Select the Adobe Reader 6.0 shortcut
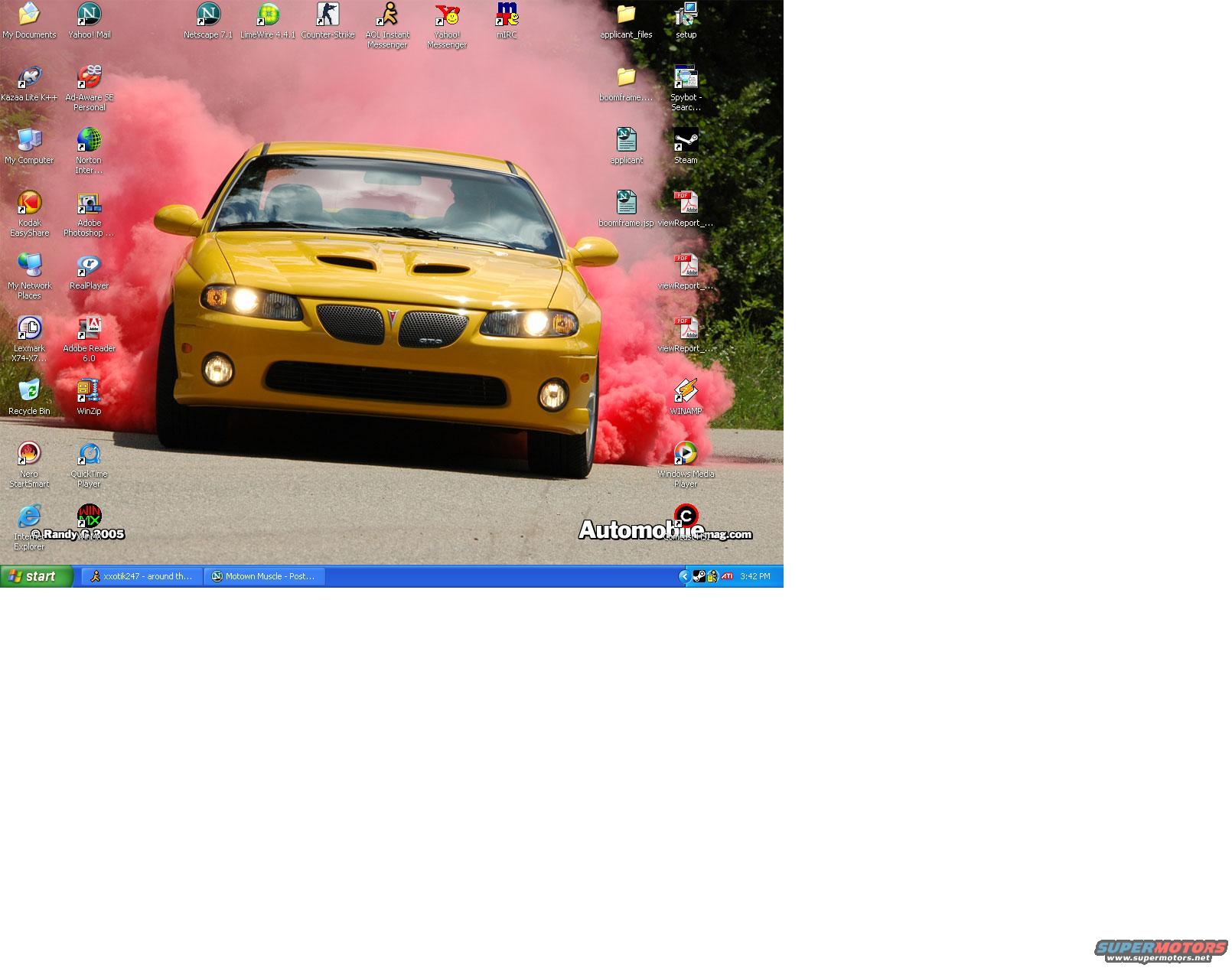The height and width of the screenshot is (968, 1232). pyautogui.click(x=89, y=339)
